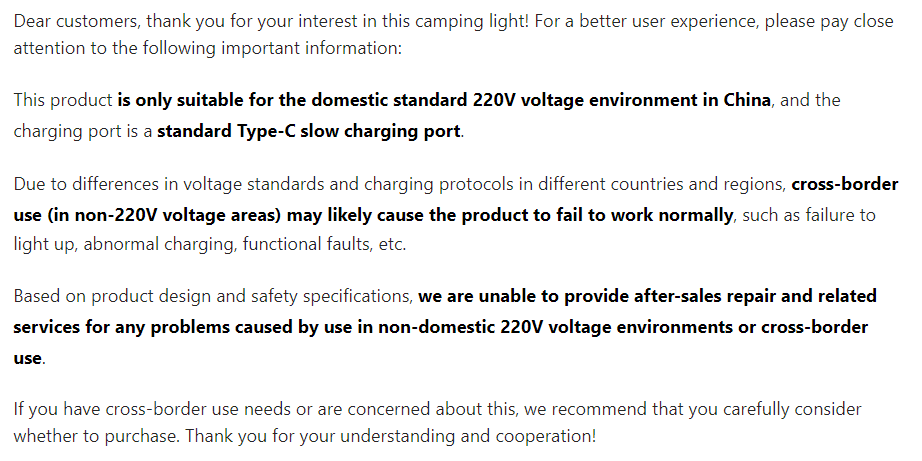Click the bold word "cross-border" ending the line
Screen dimensions: 922x461
point(842,185)
